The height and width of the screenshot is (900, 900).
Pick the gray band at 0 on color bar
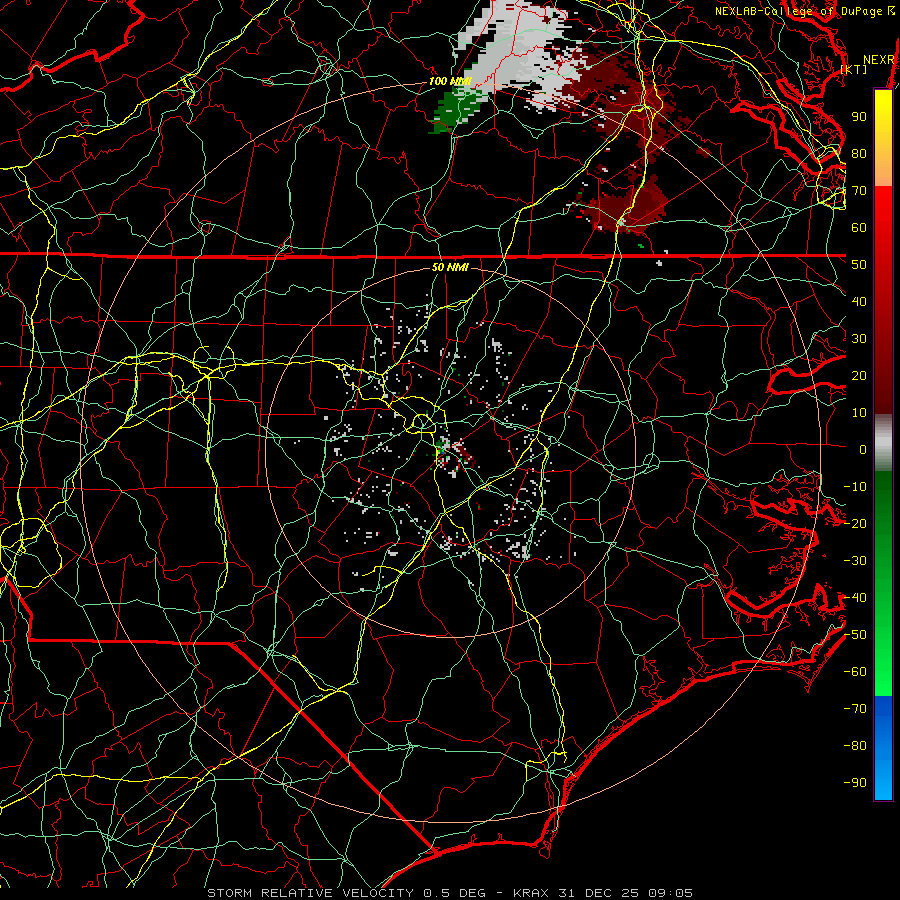[883, 442]
